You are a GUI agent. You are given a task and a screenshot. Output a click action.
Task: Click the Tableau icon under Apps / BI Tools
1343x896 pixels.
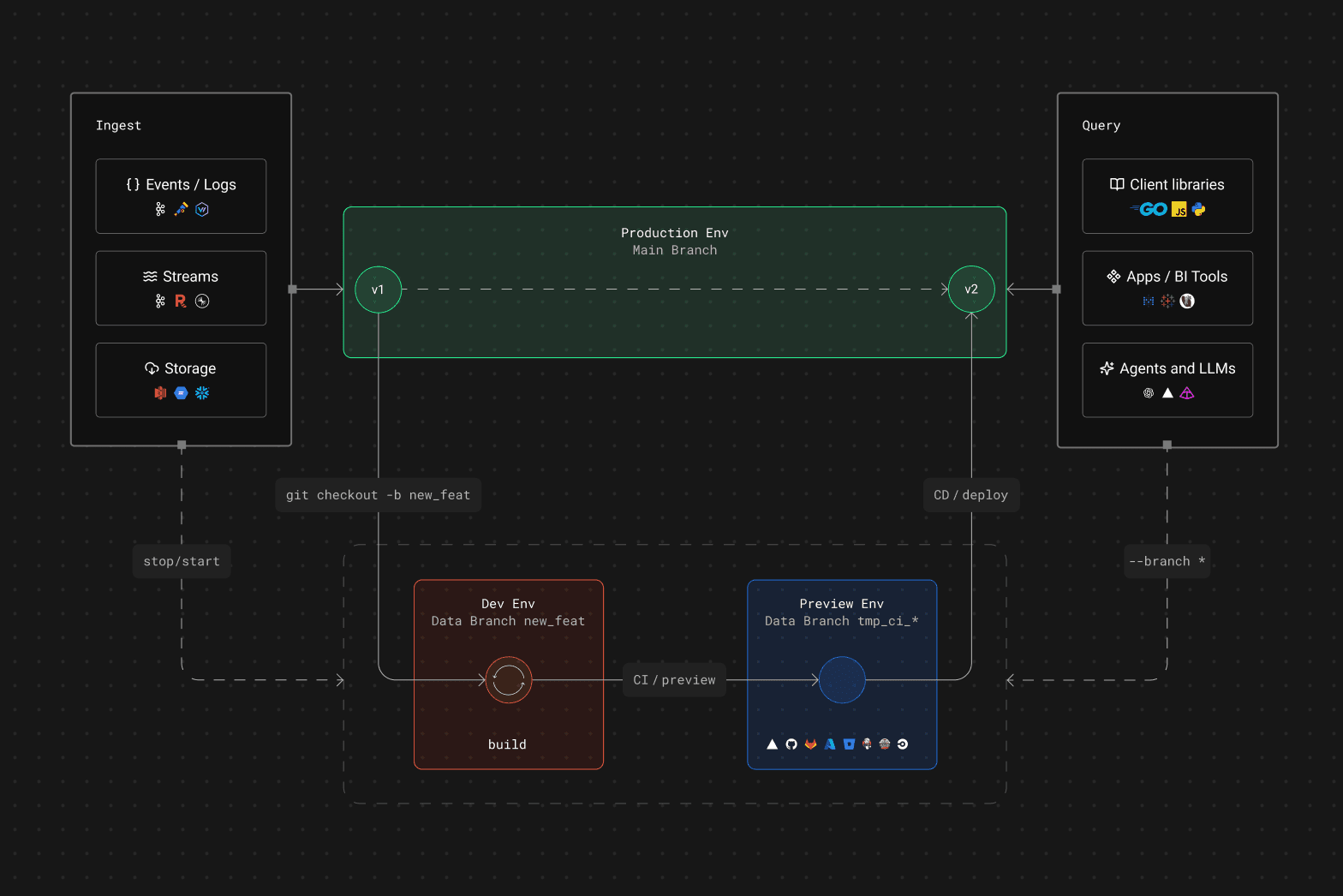click(1167, 302)
